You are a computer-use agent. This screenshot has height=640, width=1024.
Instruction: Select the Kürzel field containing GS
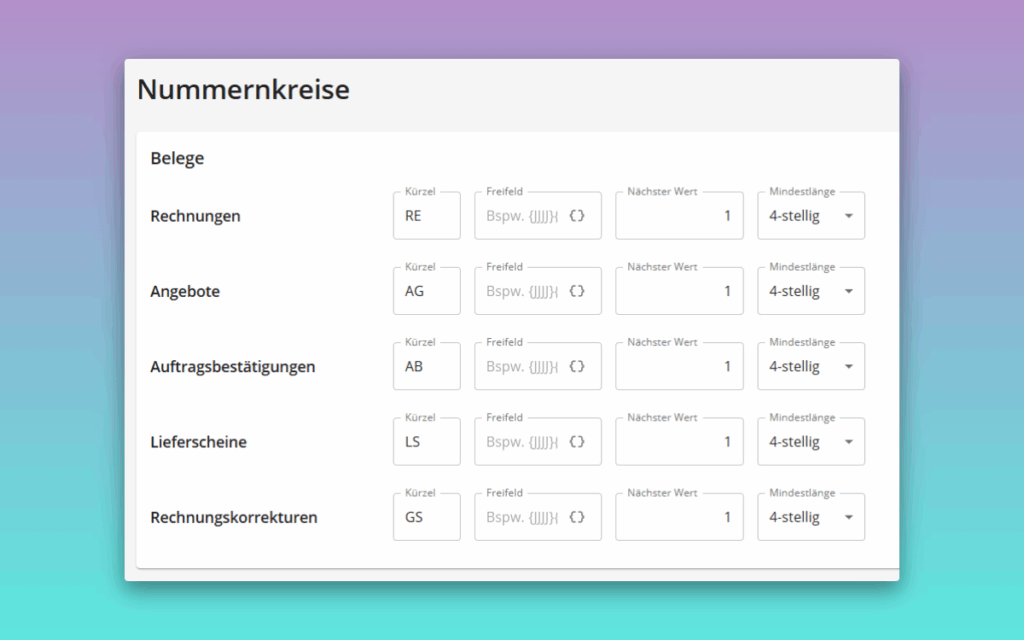click(x=426, y=518)
